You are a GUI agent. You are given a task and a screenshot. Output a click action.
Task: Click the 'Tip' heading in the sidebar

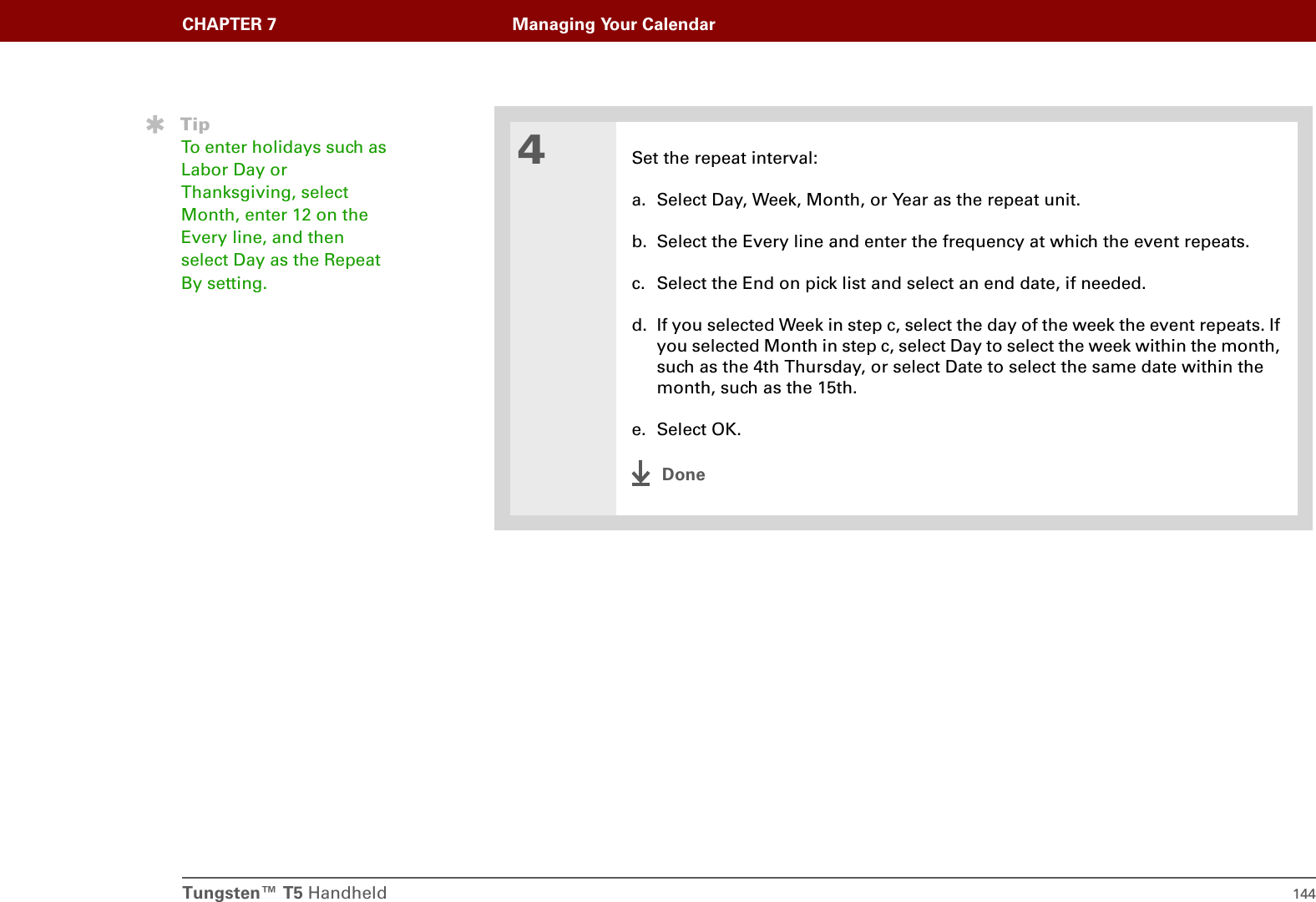coord(195,124)
